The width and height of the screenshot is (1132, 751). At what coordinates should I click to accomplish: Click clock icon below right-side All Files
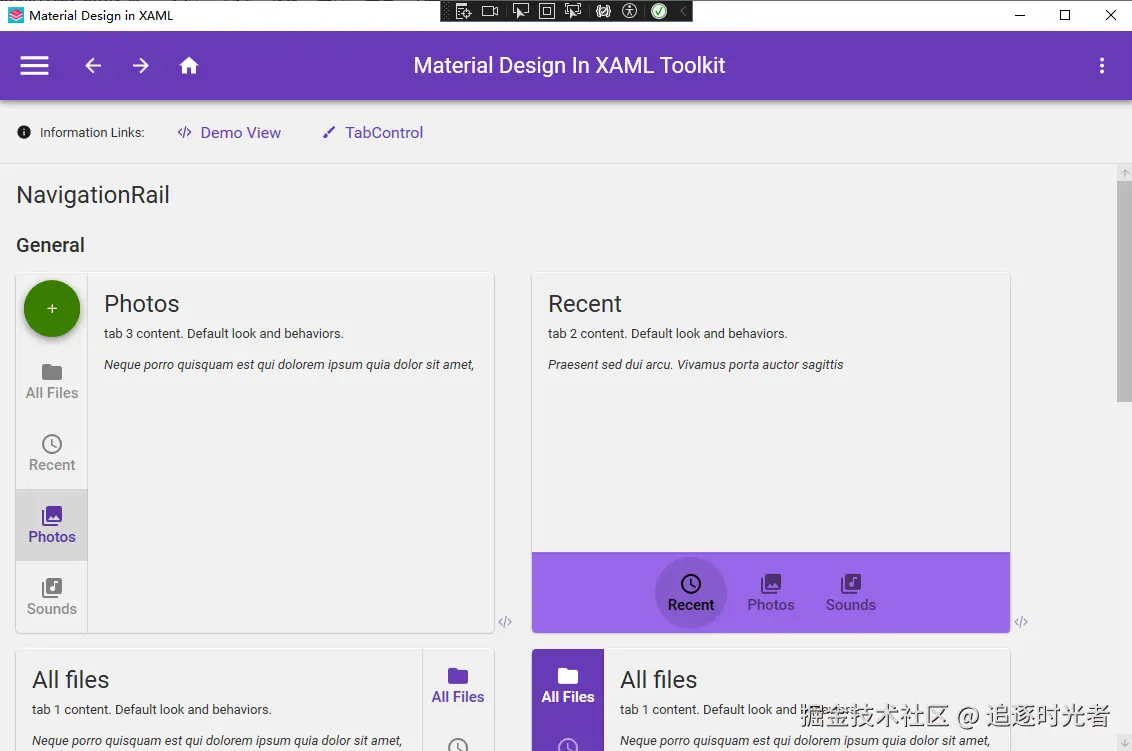point(458,745)
